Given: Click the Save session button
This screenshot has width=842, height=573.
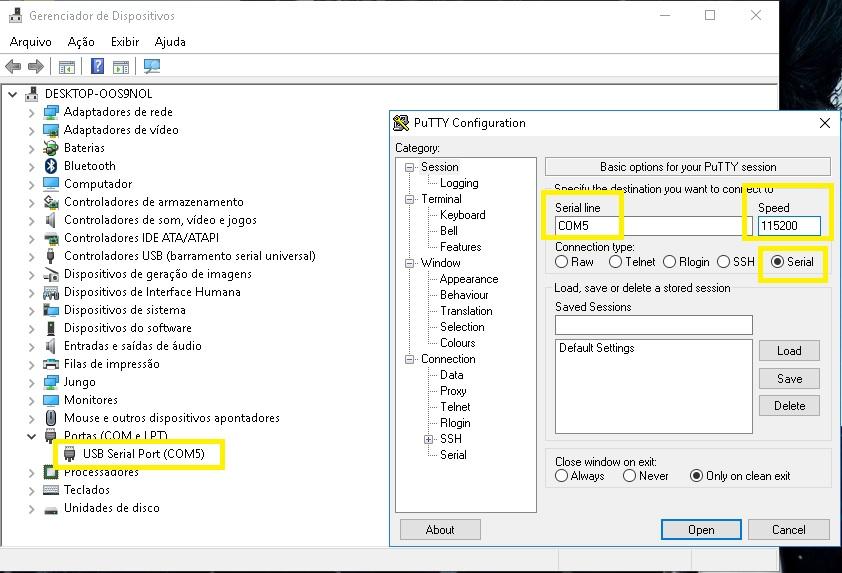Looking at the screenshot, I should click(789, 379).
